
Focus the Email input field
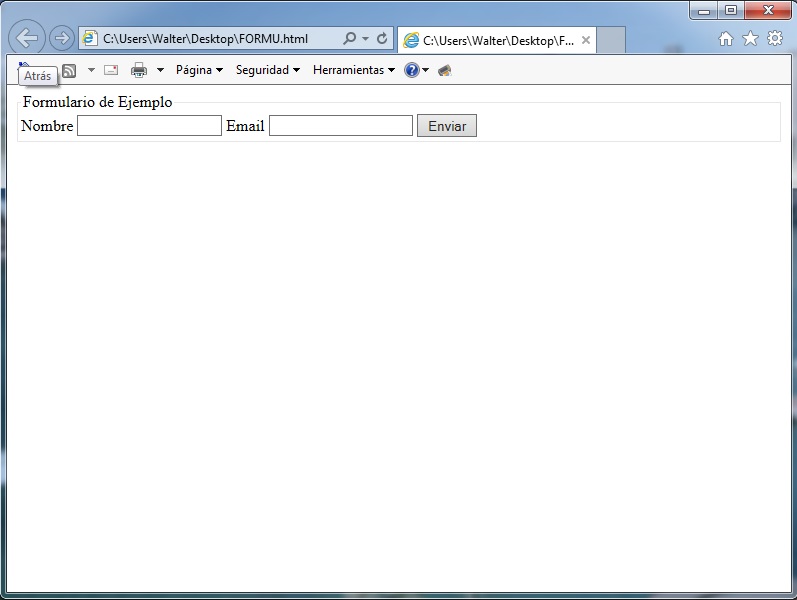[341, 126]
